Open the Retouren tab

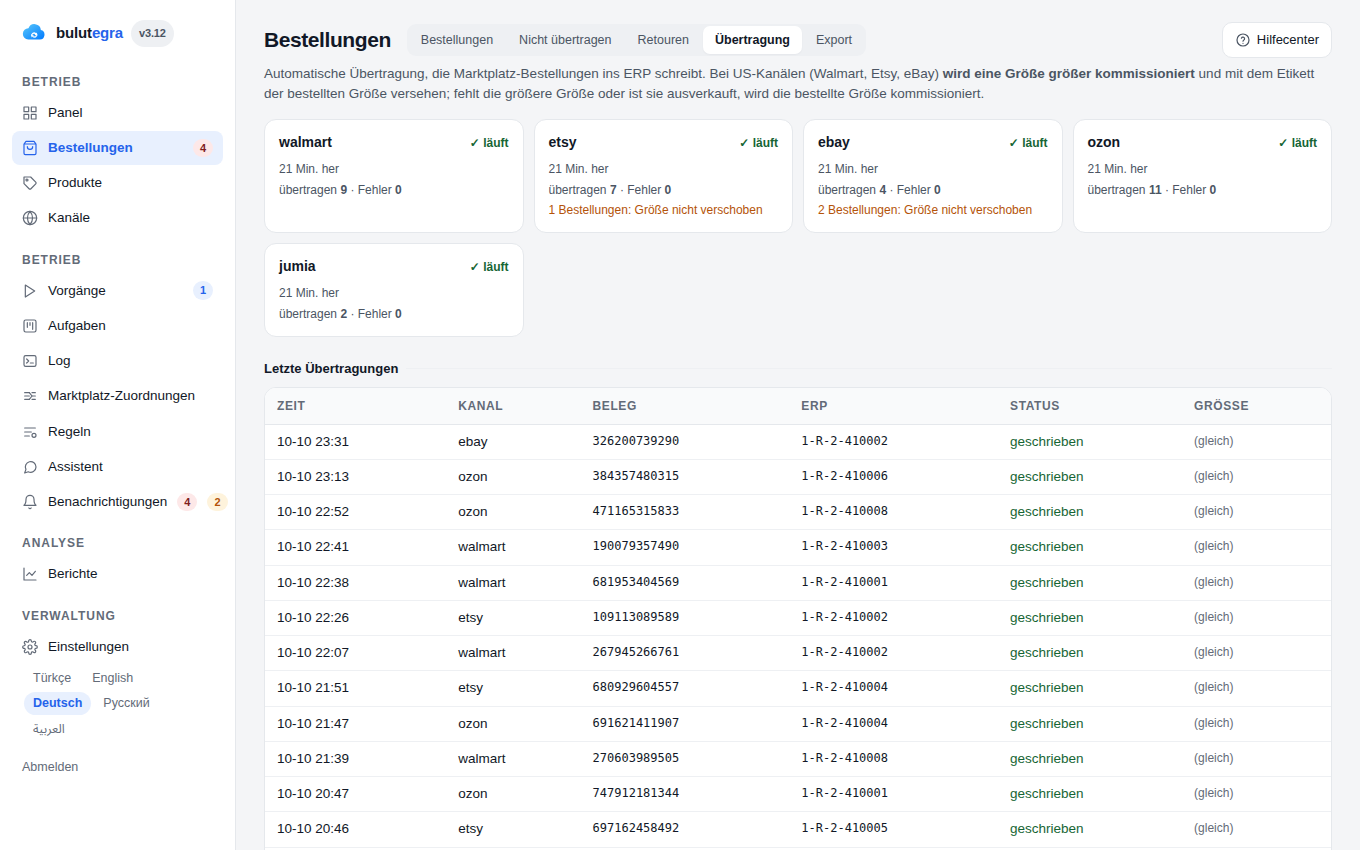(x=663, y=40)
